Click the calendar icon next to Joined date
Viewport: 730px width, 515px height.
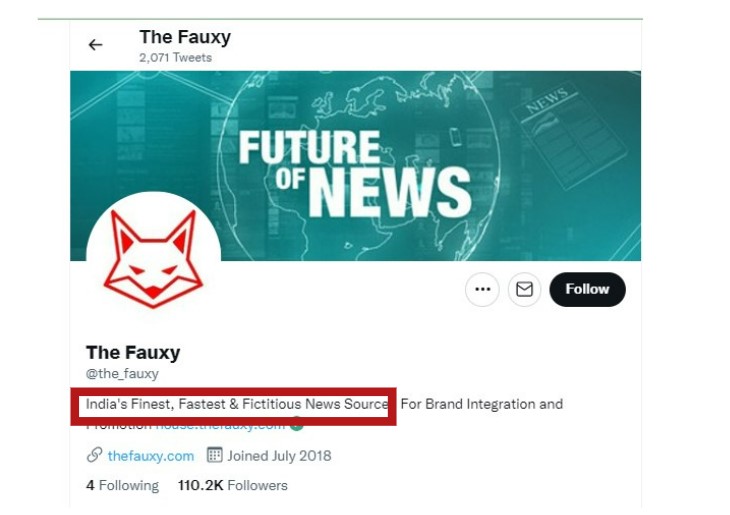pyautogui.click(x=214, y=455)
